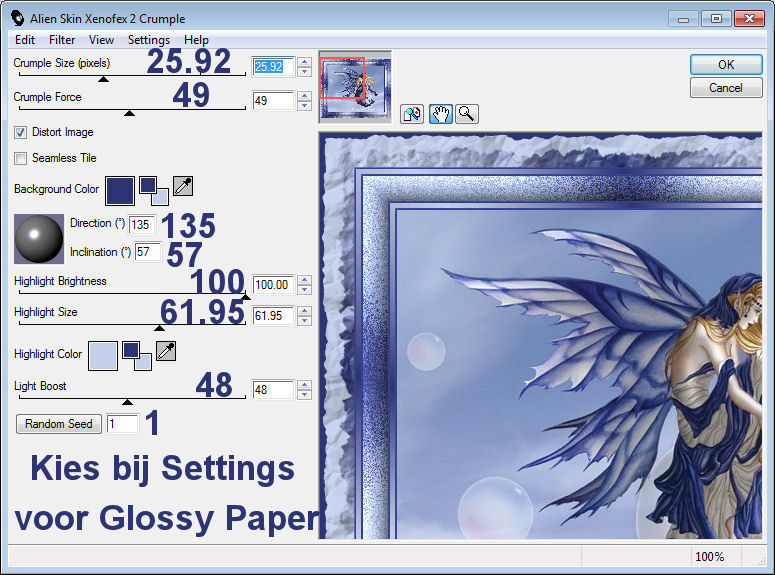Select the magnifier zoom tool
775x575 pixels.
coord(467,114)
